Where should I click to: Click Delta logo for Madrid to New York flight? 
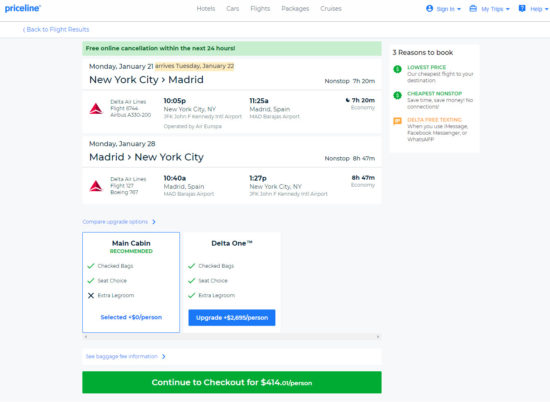click(96, 186)
